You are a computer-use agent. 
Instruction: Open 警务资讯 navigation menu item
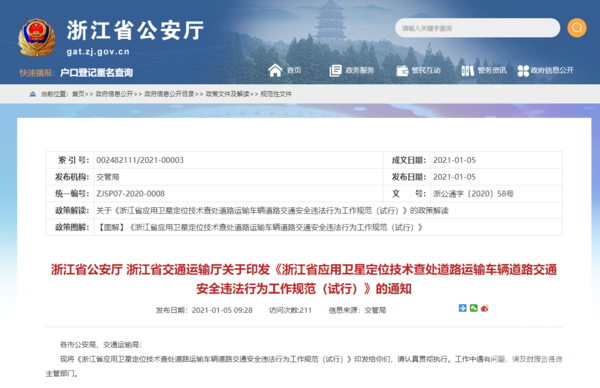492,70
